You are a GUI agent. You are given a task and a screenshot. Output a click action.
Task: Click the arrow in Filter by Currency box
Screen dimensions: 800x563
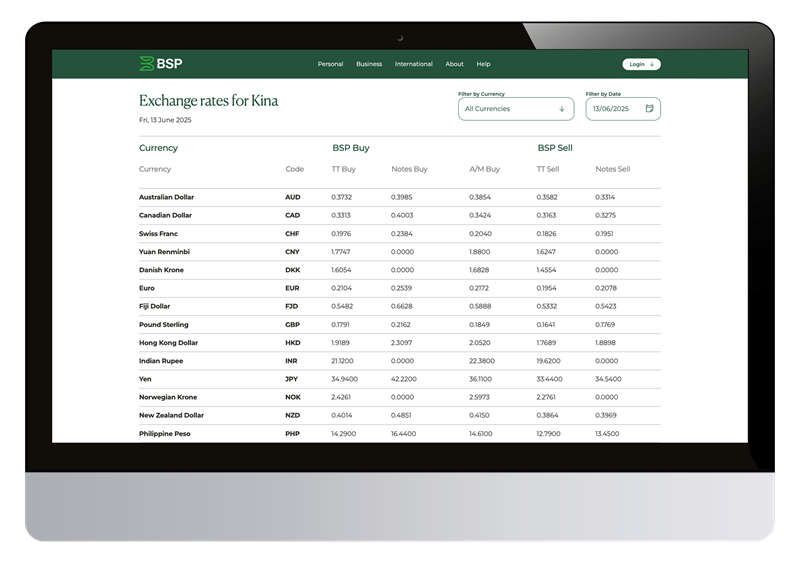click(562, 108)
